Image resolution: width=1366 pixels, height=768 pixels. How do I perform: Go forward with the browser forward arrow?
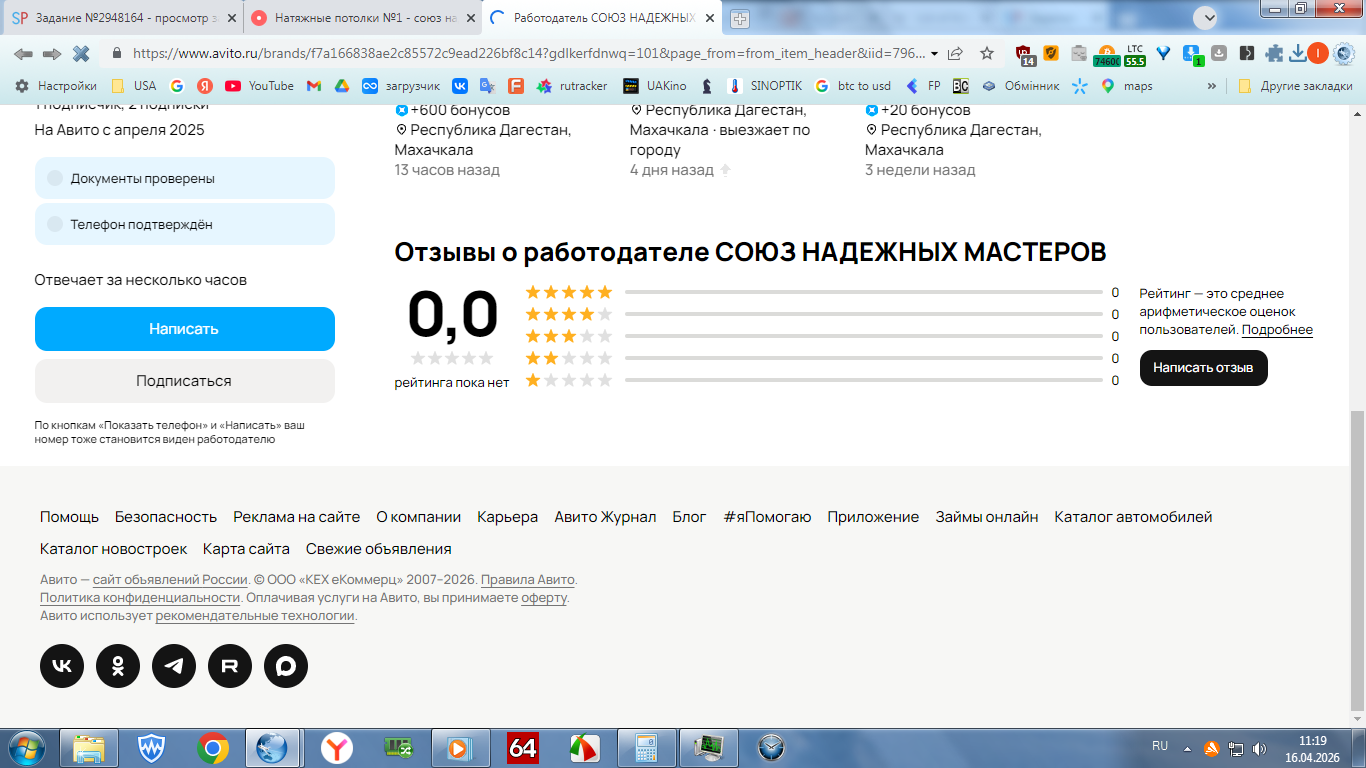tap(52, 53)
